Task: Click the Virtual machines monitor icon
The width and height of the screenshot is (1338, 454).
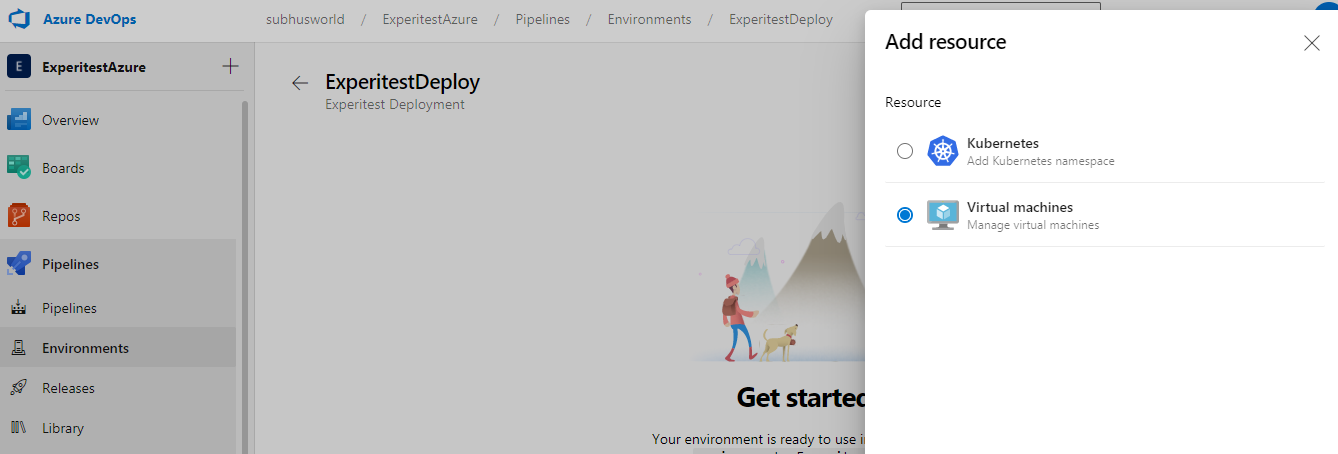Action: click(x=943, y=215)
